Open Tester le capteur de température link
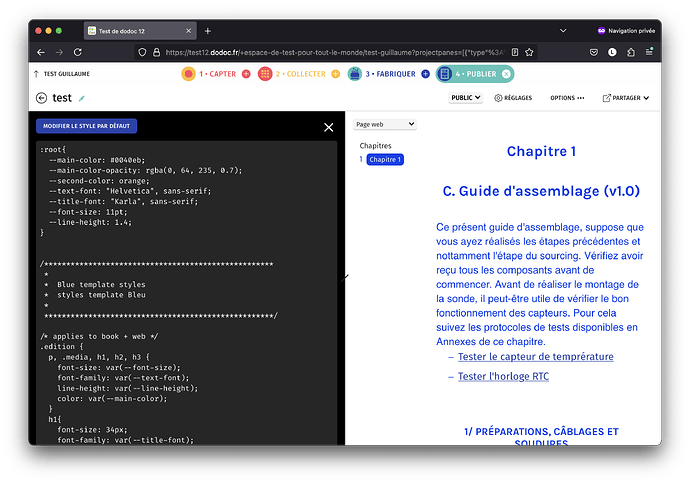Screen dimensions: 690x482 coord(536,357)
